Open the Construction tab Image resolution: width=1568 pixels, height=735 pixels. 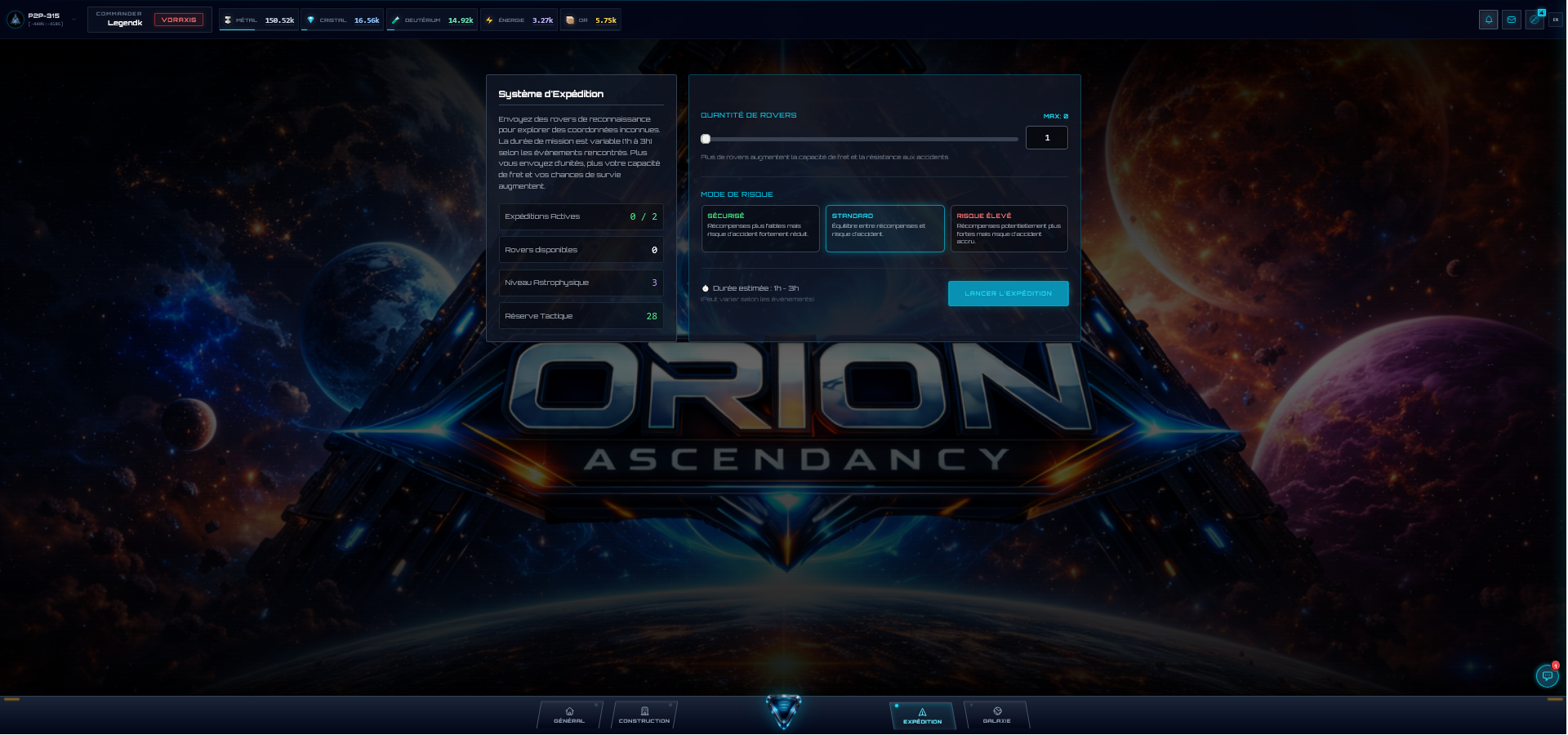[644, 715]
